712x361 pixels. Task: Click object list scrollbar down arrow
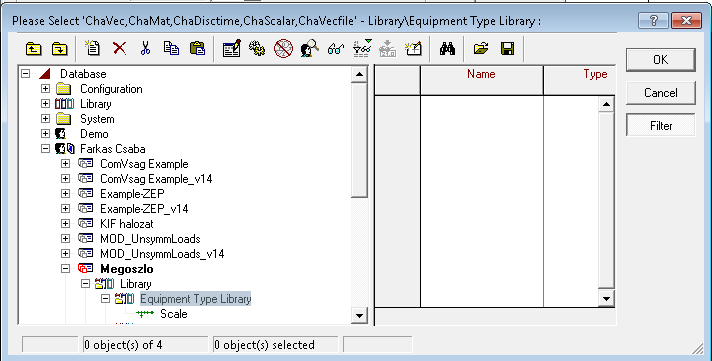click(606, 298)
